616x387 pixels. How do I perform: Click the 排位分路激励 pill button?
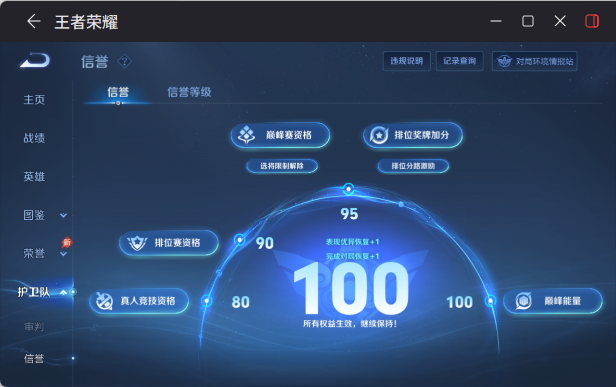pyautogui.click(x=413, y=166)
